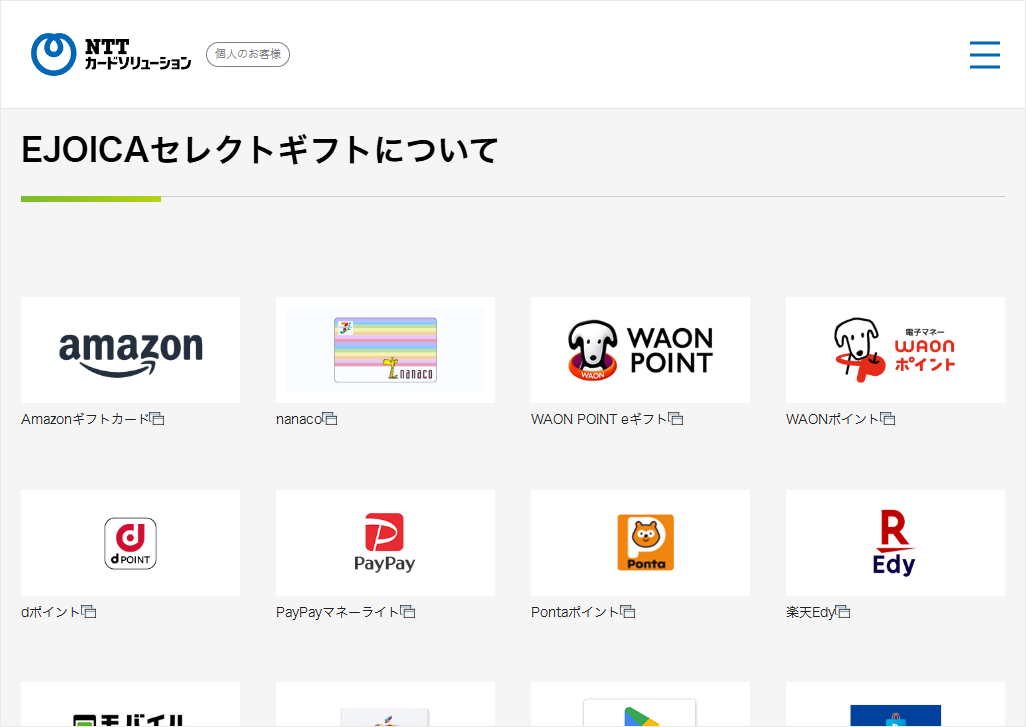Open the PayPay logo tile
Image resolution: width=1026 pixels, height=727 pixels.
[385, 543]
